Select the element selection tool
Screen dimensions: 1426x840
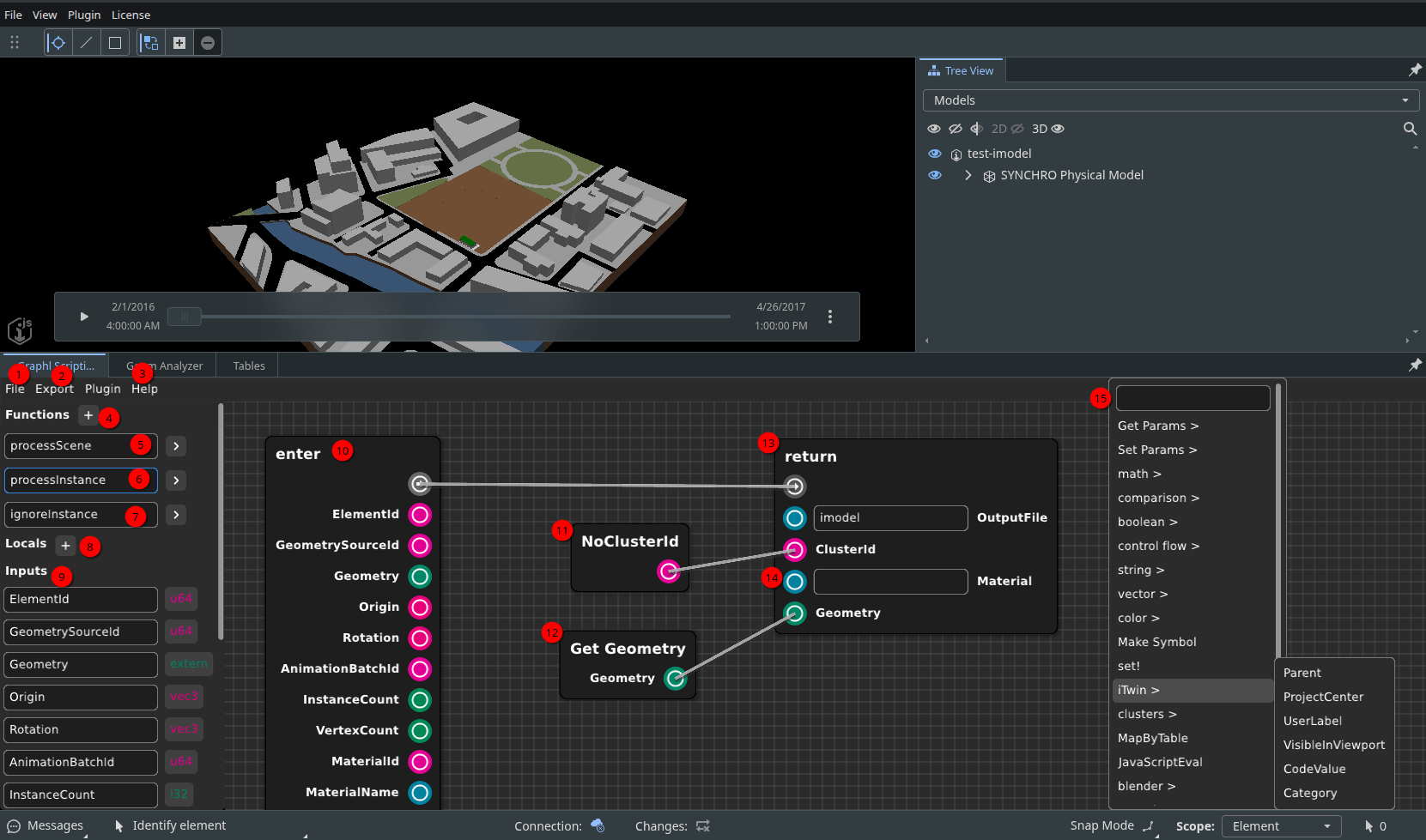(x=57, y=42)
